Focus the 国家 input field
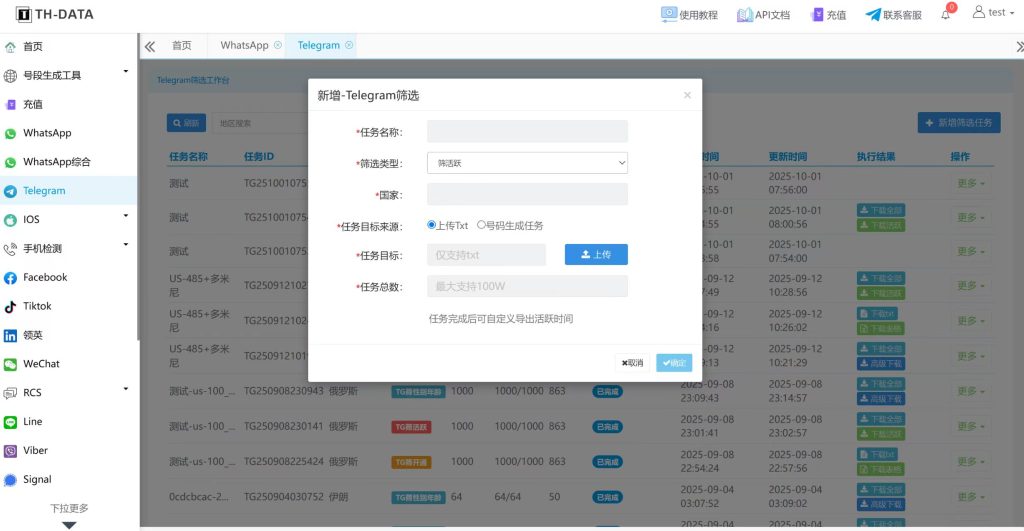Image resolution: width=1024 pixels, height=531 pixels. click(x=527, y=194)
